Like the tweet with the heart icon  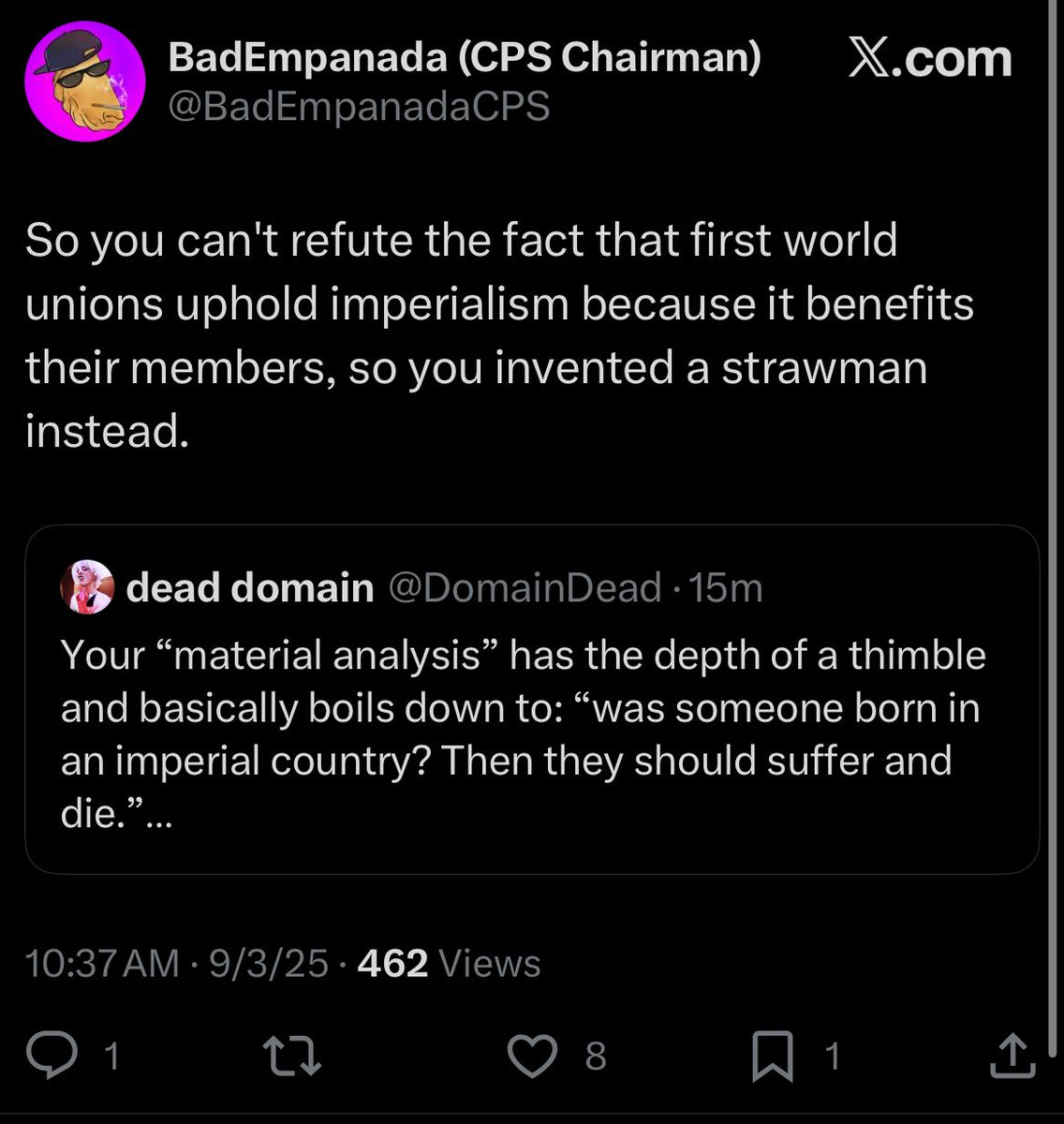pos(531,1056)
